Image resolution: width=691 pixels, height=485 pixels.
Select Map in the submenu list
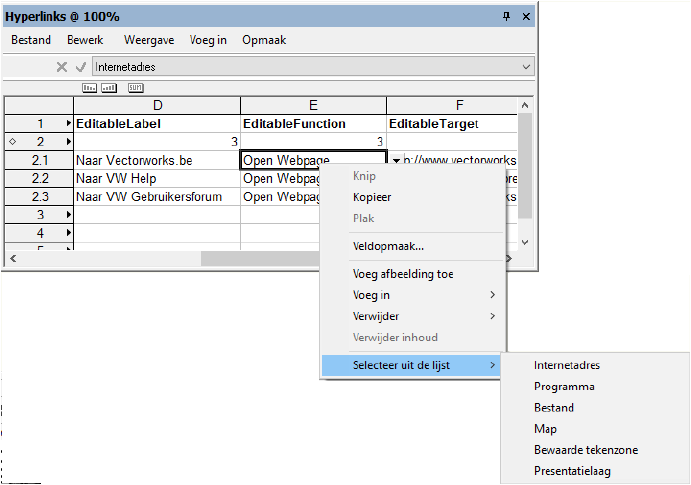(595, 429)
